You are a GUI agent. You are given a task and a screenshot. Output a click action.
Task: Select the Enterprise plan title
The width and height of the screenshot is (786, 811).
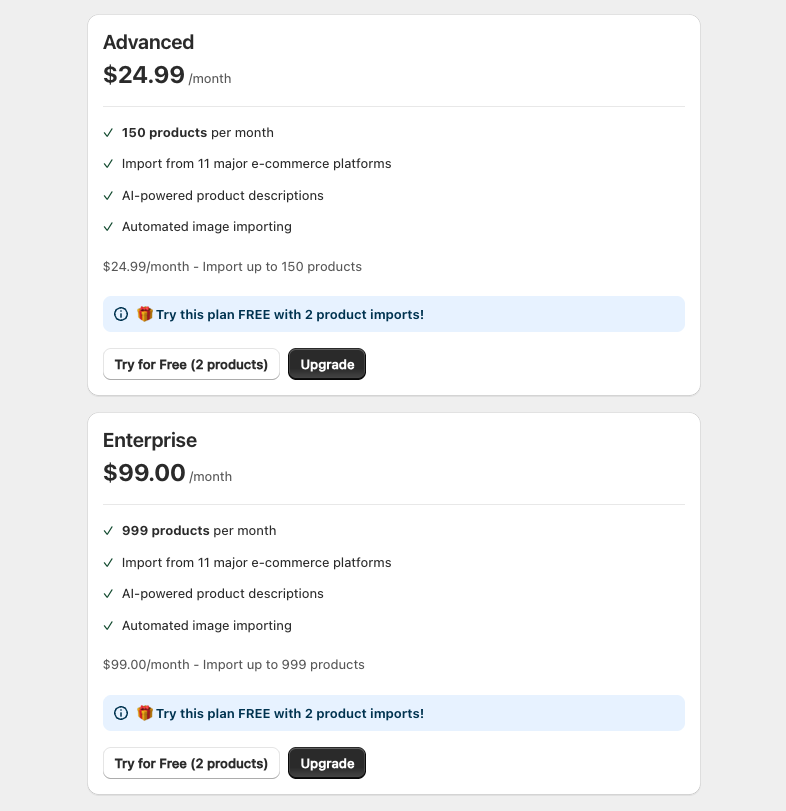pos(150,440)
